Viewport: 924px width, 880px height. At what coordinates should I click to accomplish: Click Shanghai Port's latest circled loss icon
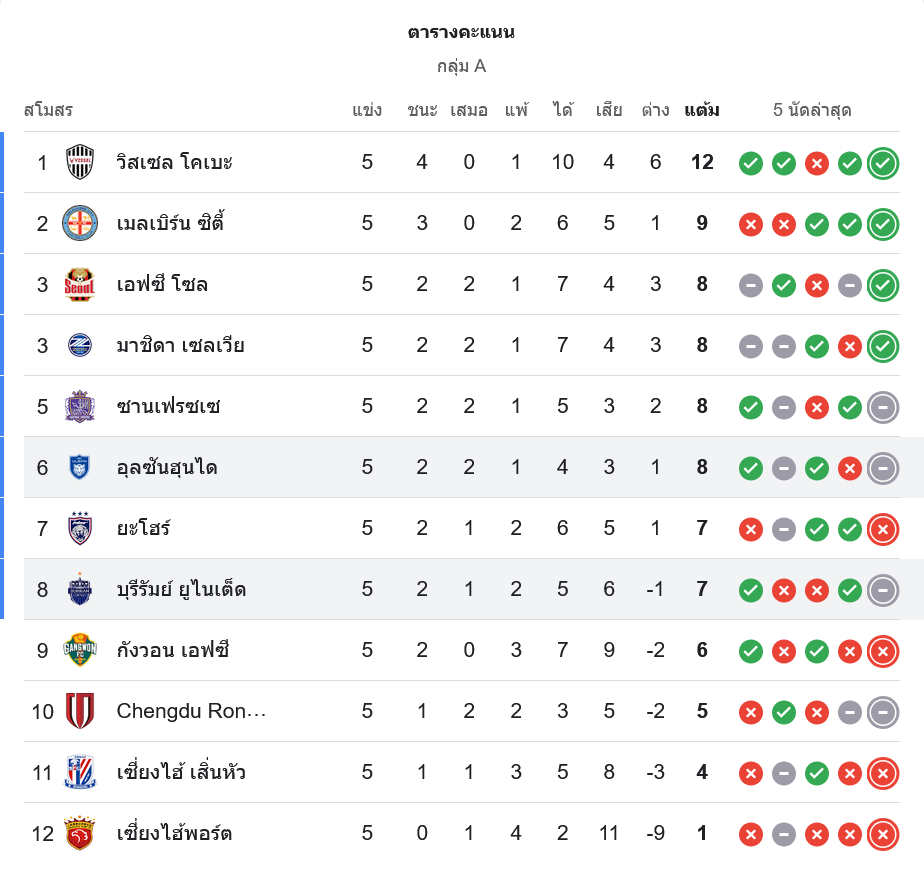coord(882,834)
